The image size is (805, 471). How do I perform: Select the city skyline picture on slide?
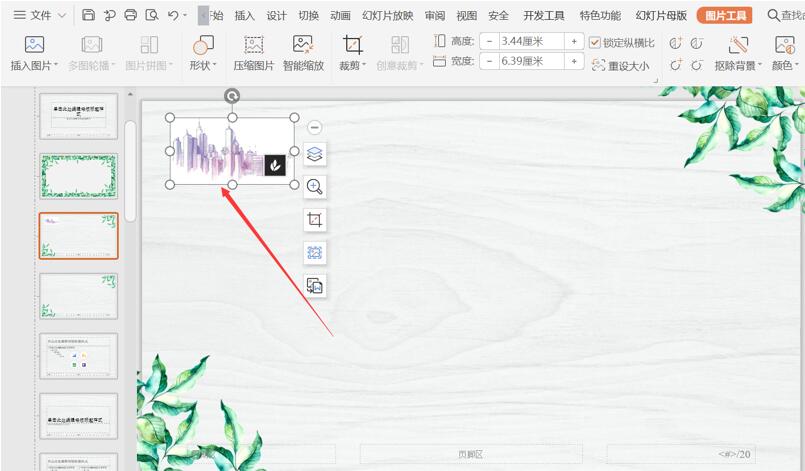point(232,151)
